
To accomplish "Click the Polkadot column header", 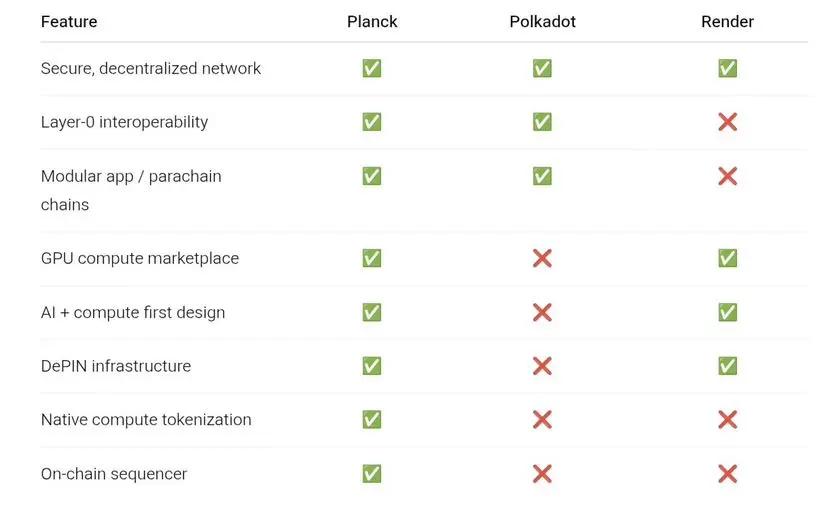I will point(542,22).
